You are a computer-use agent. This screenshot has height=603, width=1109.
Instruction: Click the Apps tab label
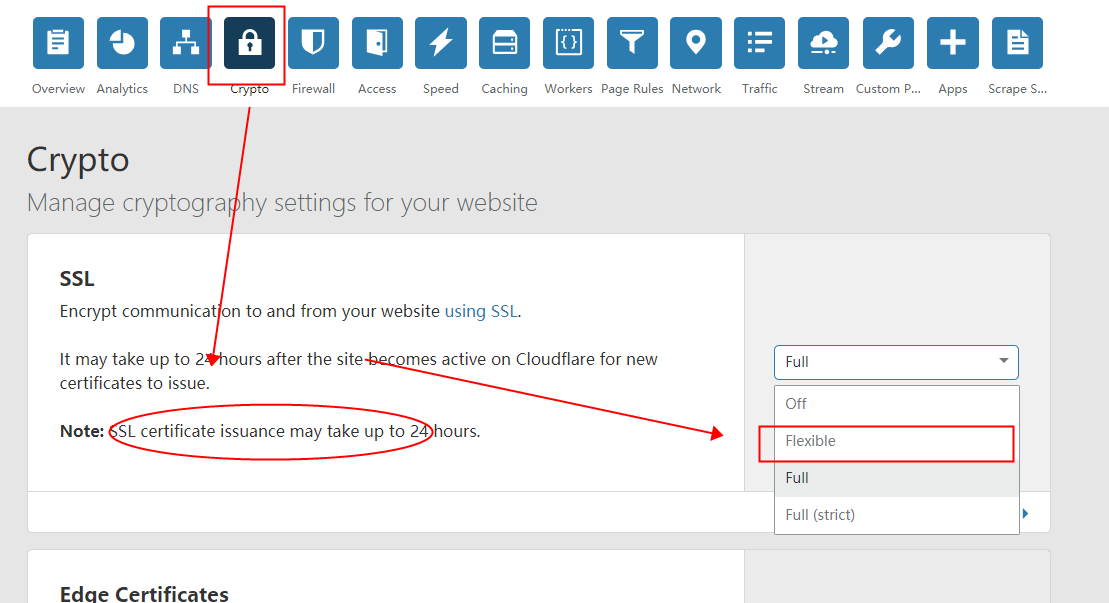953,89
